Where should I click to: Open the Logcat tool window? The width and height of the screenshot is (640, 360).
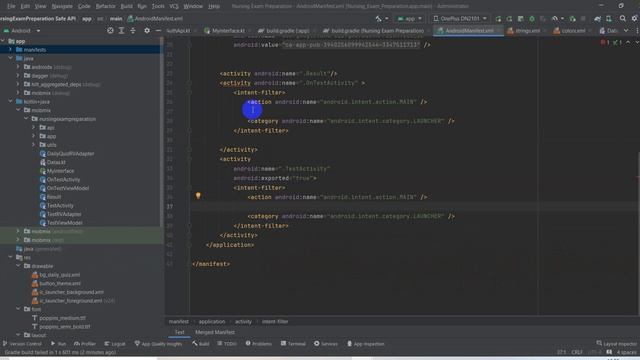click(115, 344)
